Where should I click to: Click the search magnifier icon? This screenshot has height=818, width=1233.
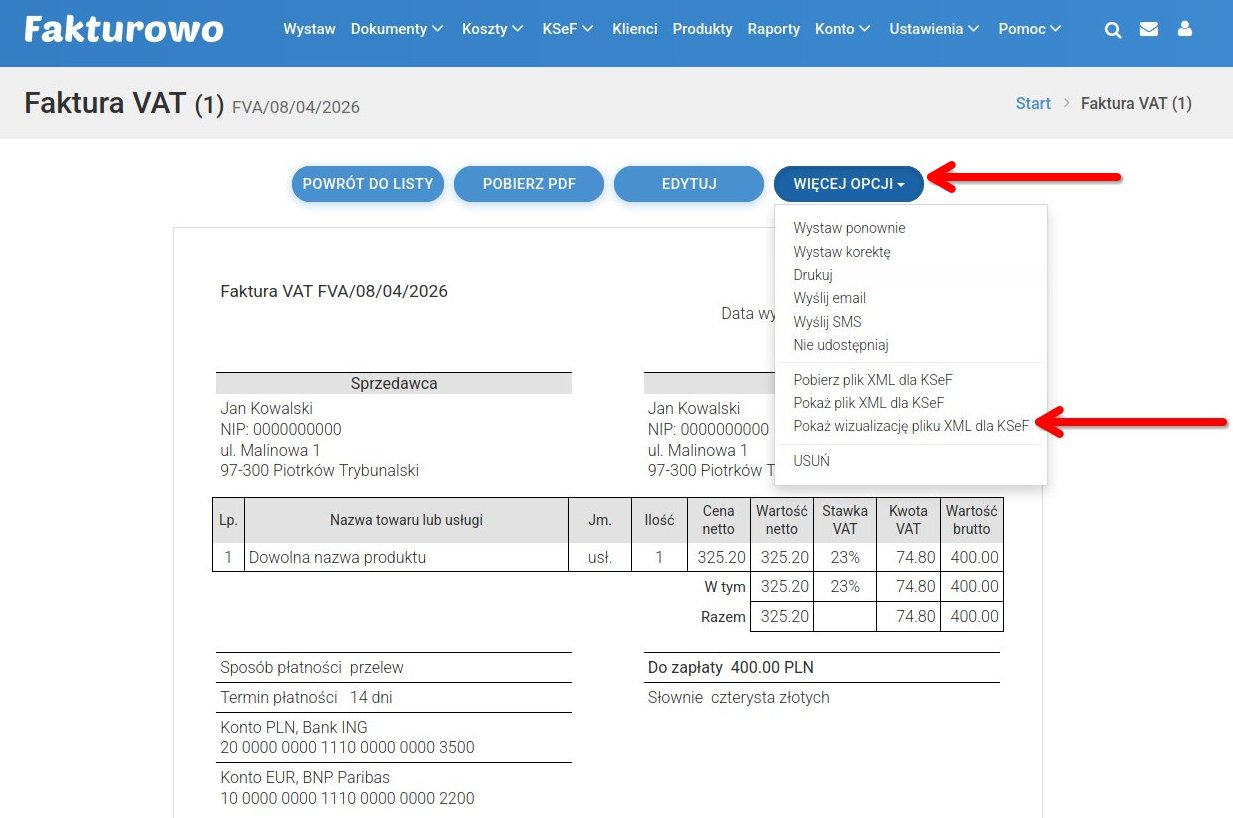coord(1113,30)
